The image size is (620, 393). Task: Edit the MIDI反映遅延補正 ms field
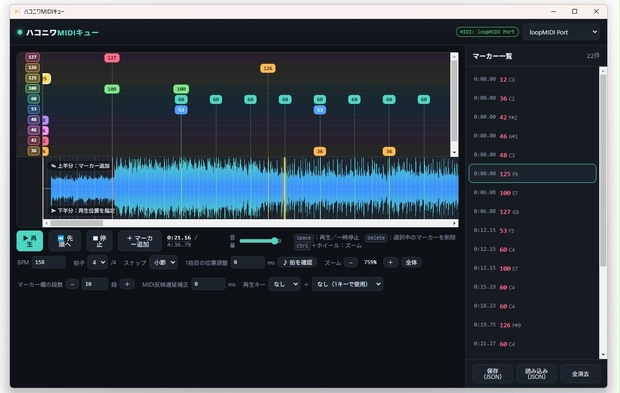tap(208, 284)
